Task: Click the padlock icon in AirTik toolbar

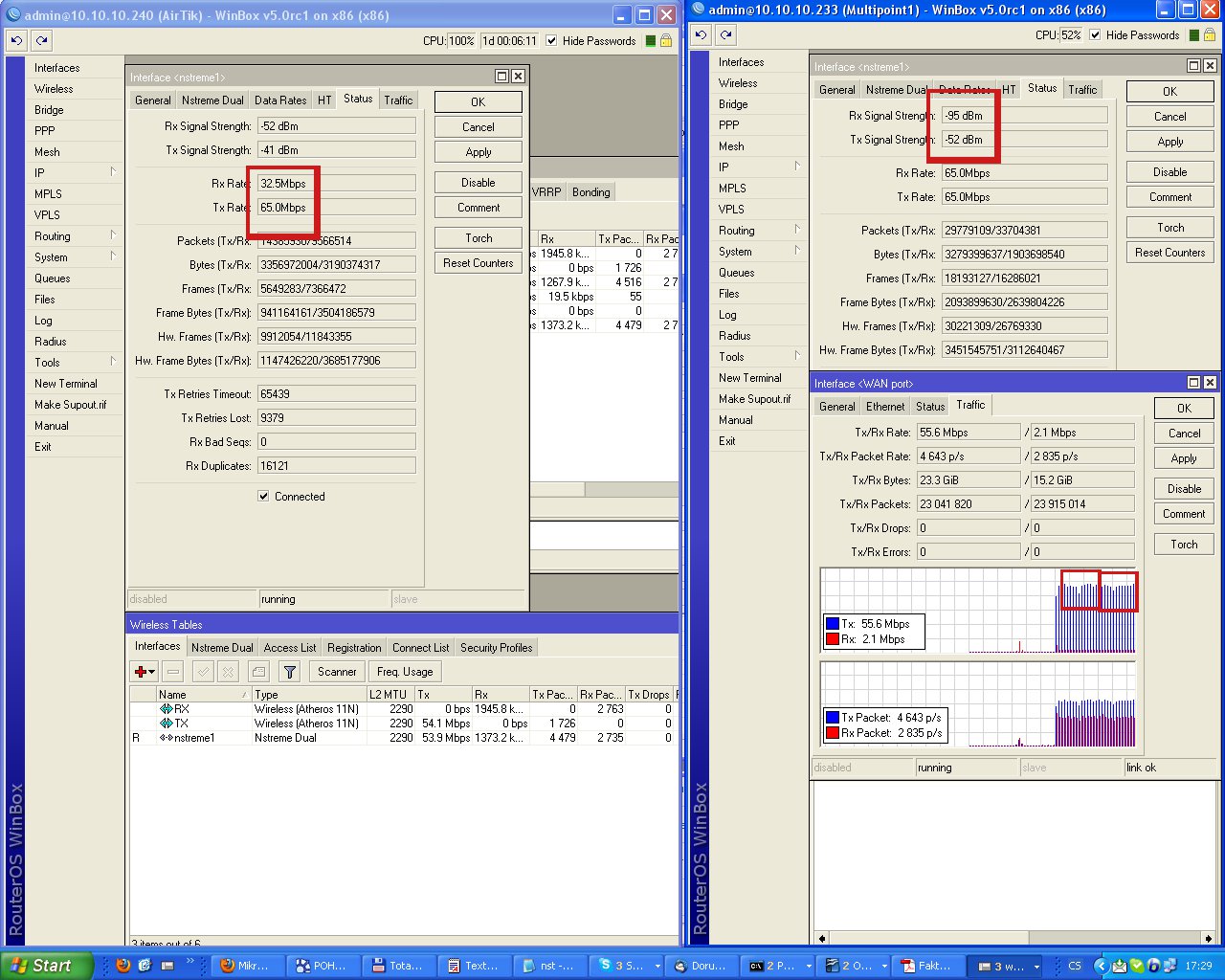Action: pos(666,40)
